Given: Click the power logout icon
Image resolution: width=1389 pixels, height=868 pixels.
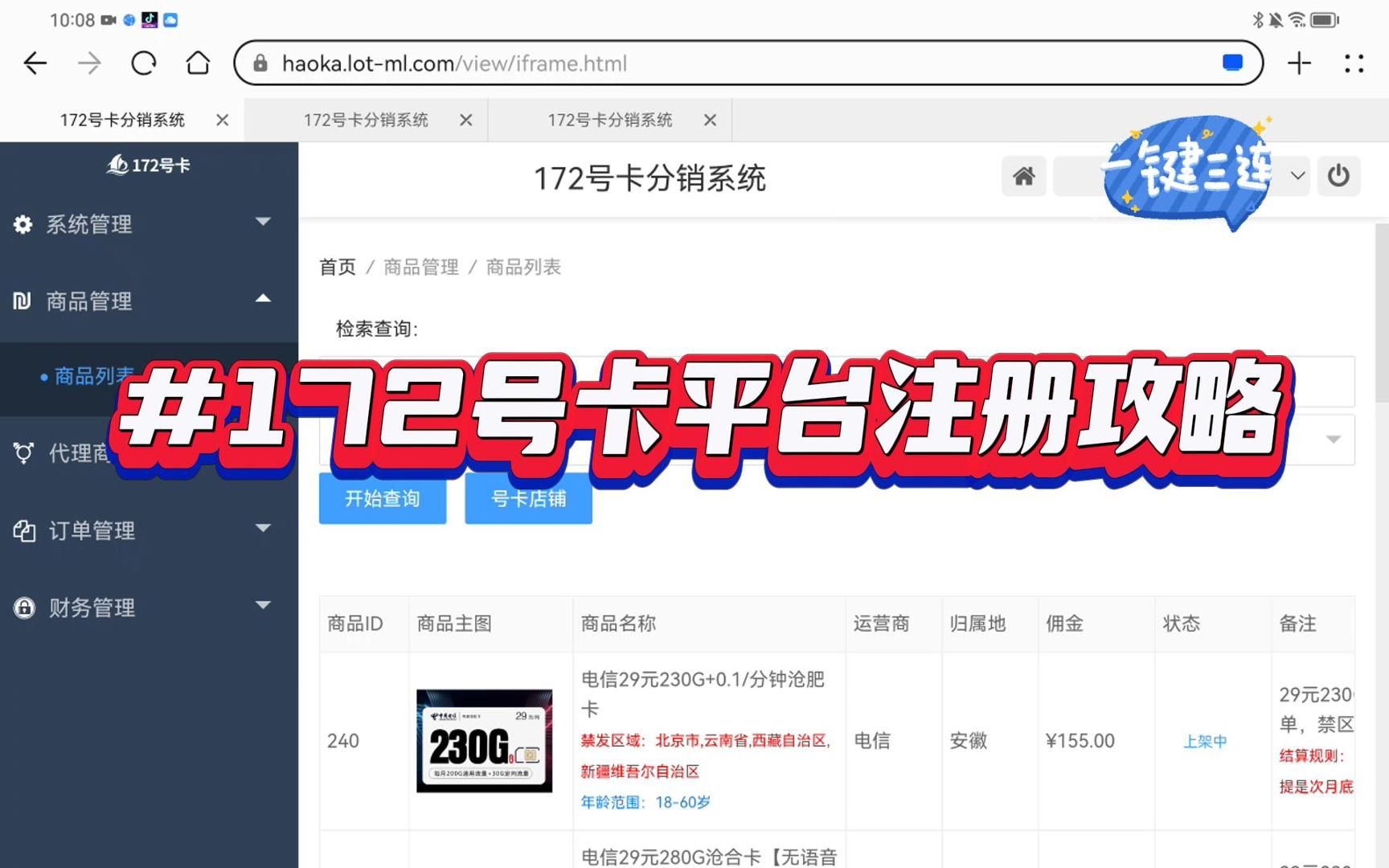Looking at the screenshot, I should [1338, 176].
